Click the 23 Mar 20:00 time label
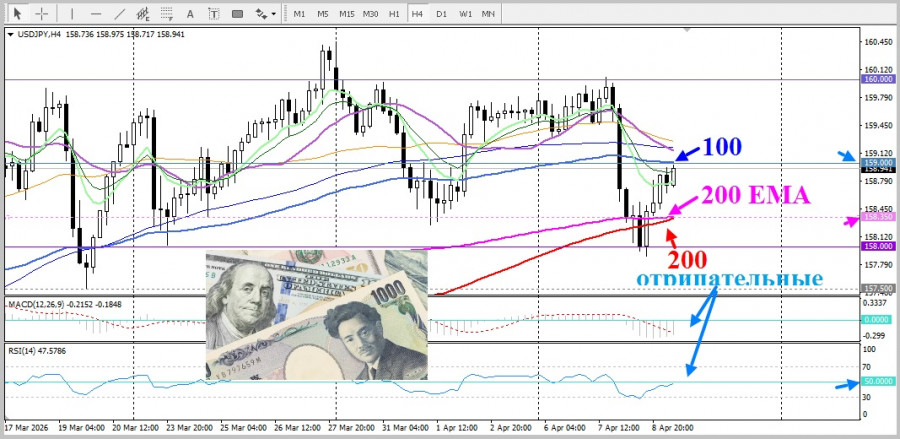The height and width of the screenshot is (439, 900). pyautogui.click(x=190, y=428)
